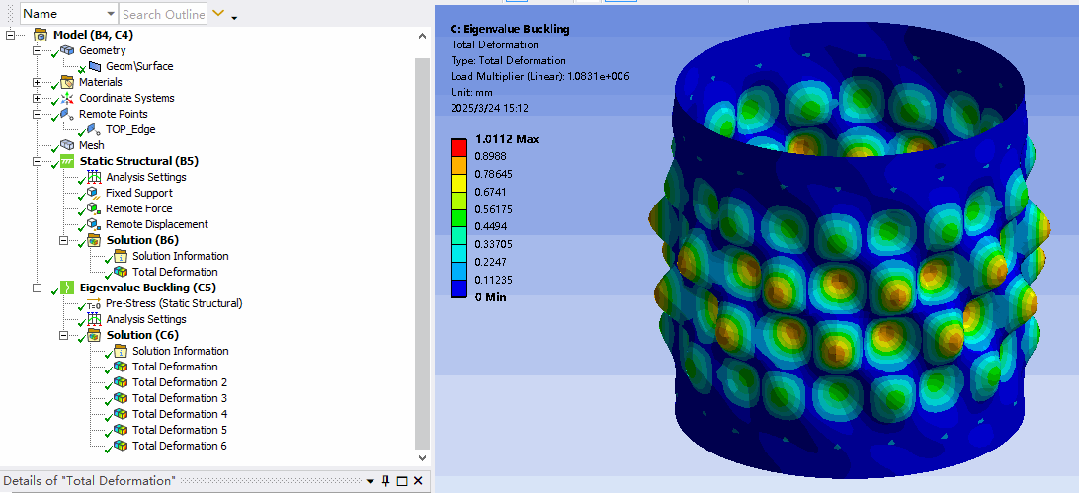The height and width of the screenshot is (493, 1079).
Task: Click the Solution (B6) icon
Action: click(x=94, y=240)
